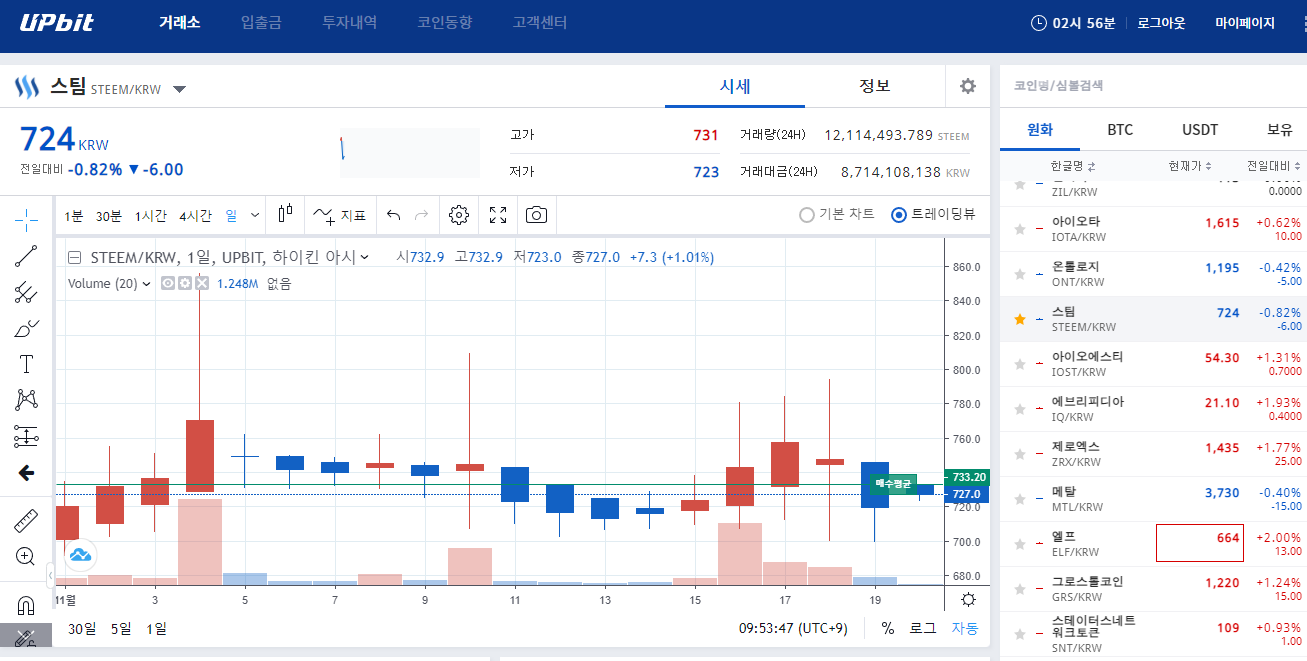Screen dimensions: 1307x661
Task: Toggle the 로그 logarithmic scale
Action: (922, 628)
